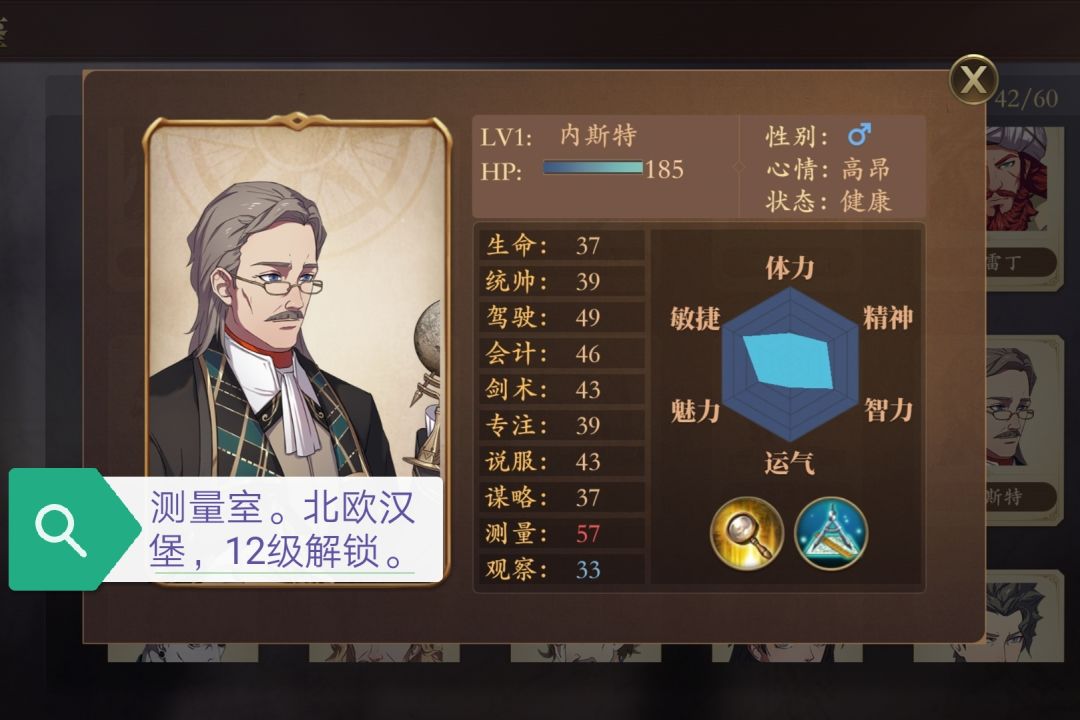Screen dimensions: 1080x720
Task: Tap the 心情 高昂 mood label
Action: (x=828, y=168)
